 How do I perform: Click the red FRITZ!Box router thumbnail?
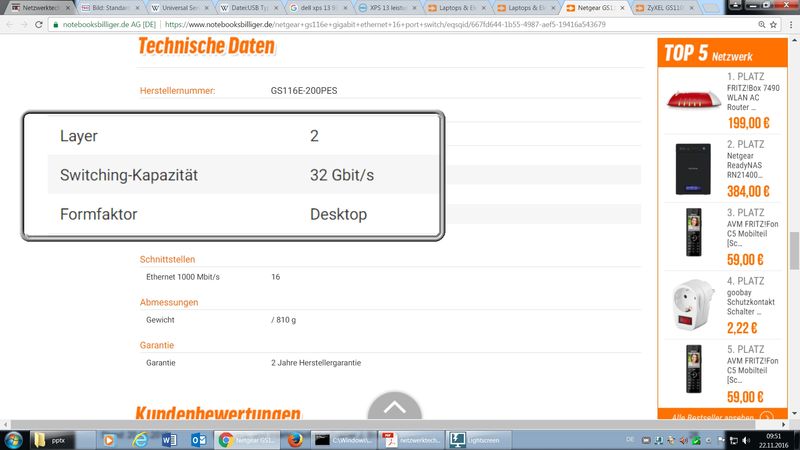pos(693,99)
